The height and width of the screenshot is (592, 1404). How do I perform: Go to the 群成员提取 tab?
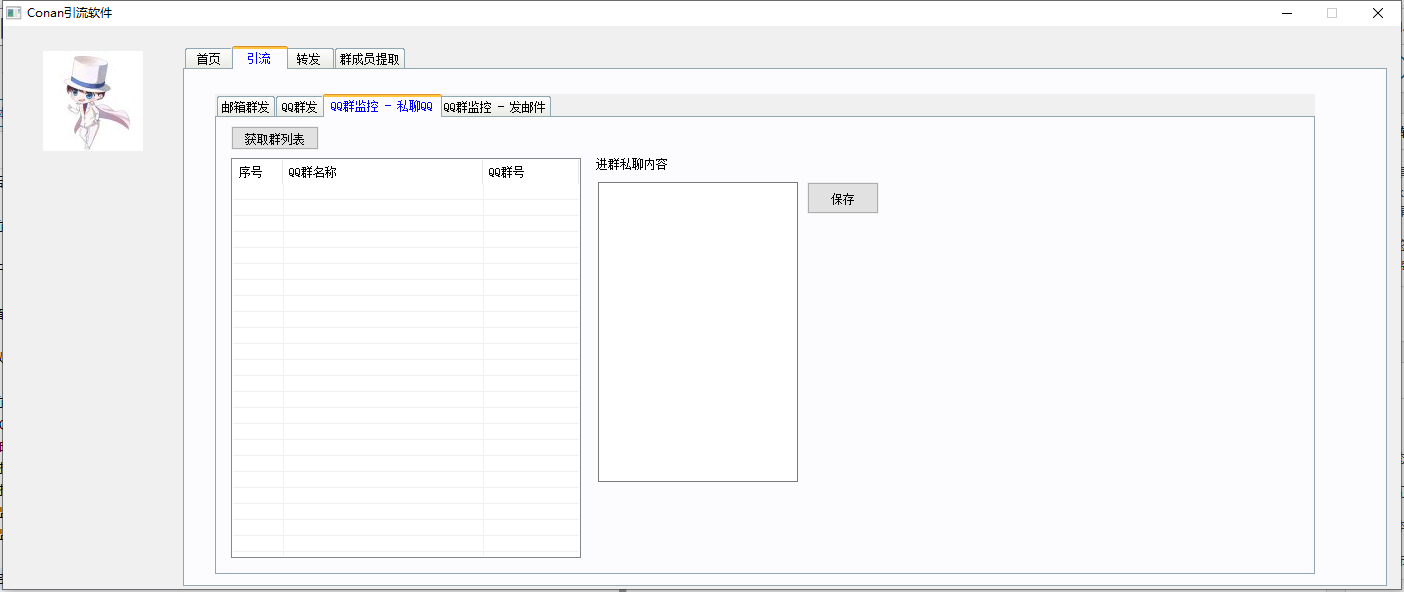coord(369,59)
